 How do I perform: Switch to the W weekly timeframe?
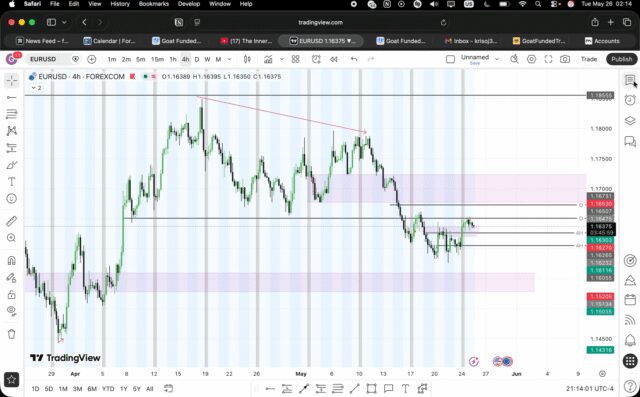pos(207,59)
